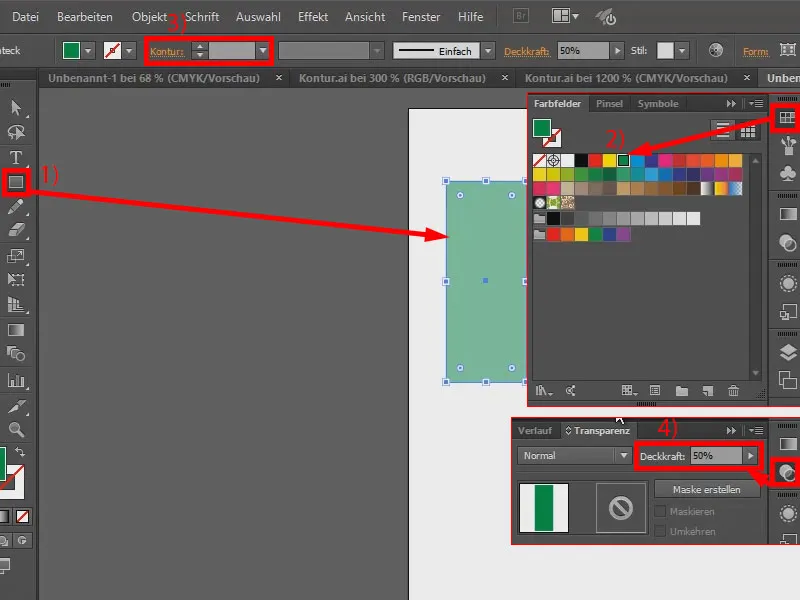Open the Datei menu
Screen dimensions: 800x600
25,17
